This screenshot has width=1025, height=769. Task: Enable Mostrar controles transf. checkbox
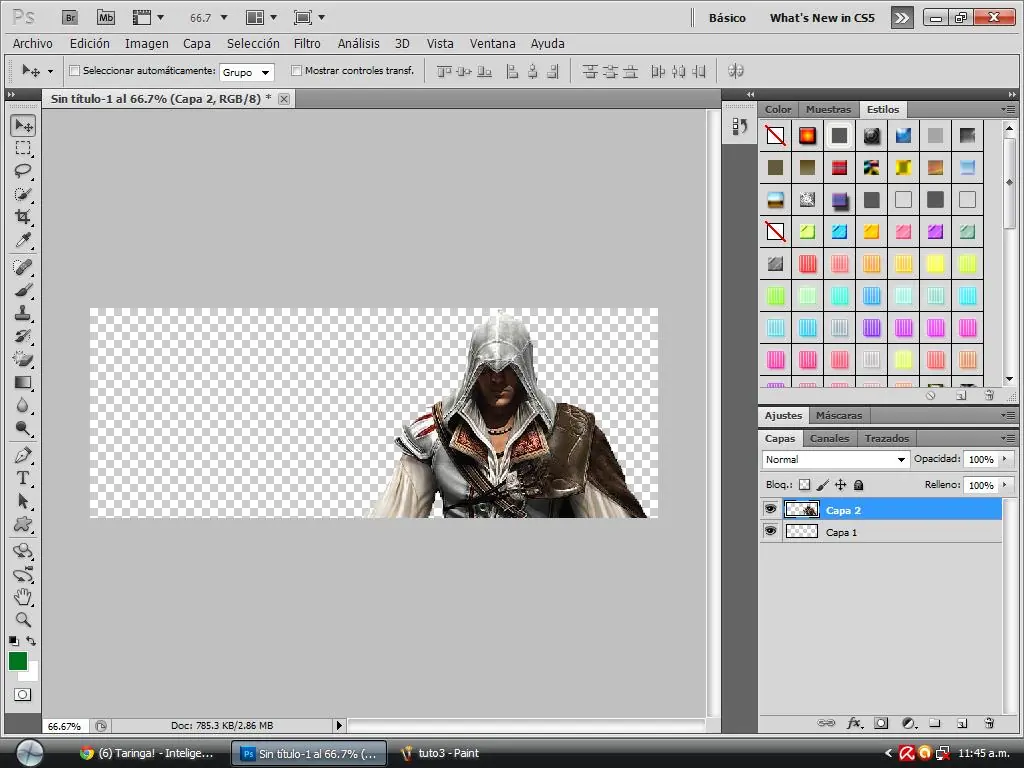tap(296, 71)
